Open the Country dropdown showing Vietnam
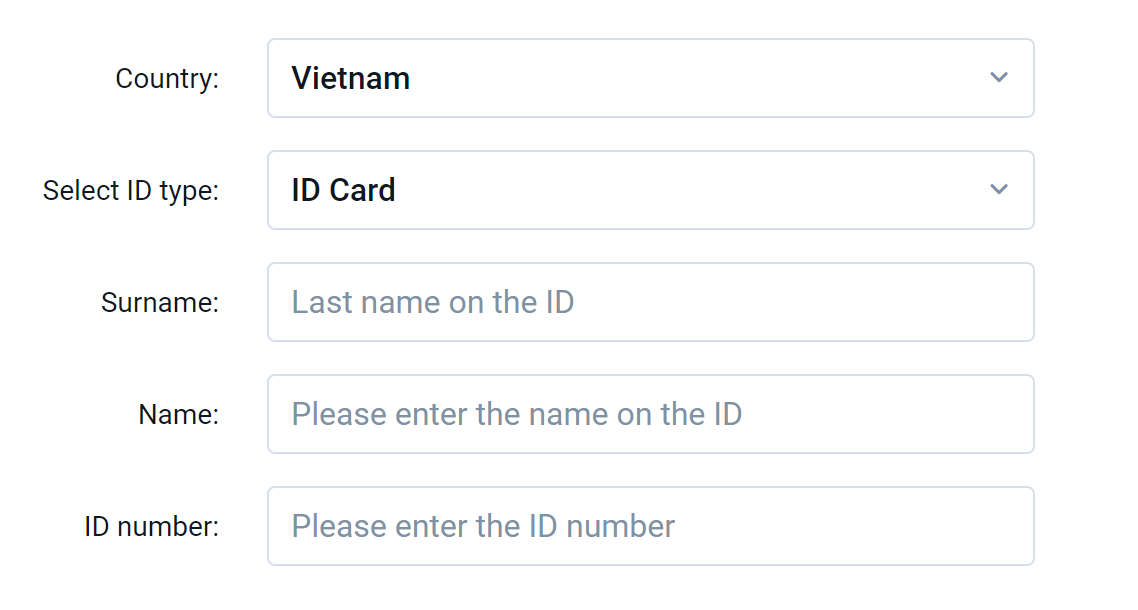Image resolution: width=1138 pixels, height=610 pixels. pyautogui.click(x=650, y=78)
